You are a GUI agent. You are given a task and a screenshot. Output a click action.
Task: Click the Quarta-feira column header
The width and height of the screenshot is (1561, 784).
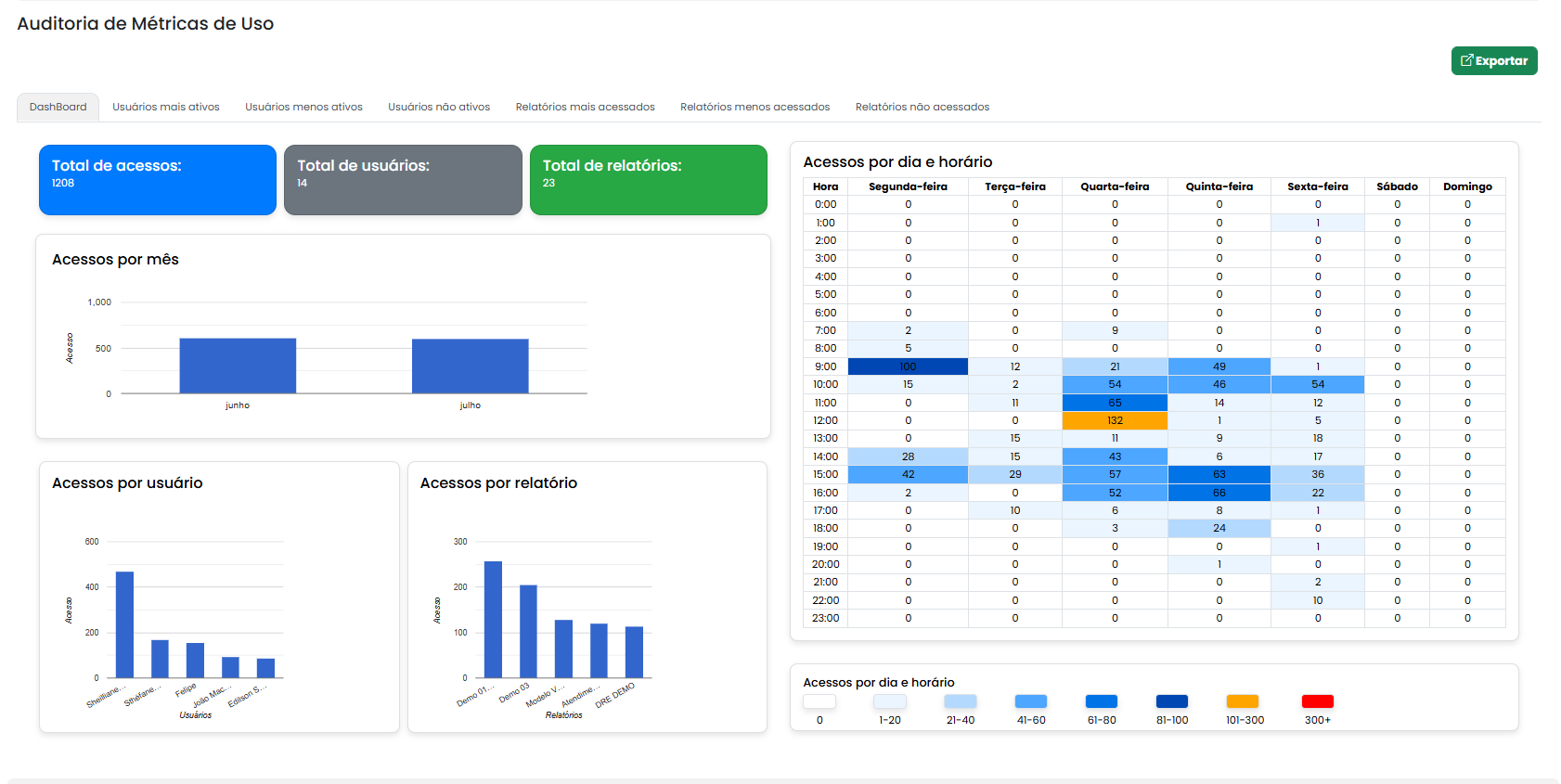coord(1115,186)
